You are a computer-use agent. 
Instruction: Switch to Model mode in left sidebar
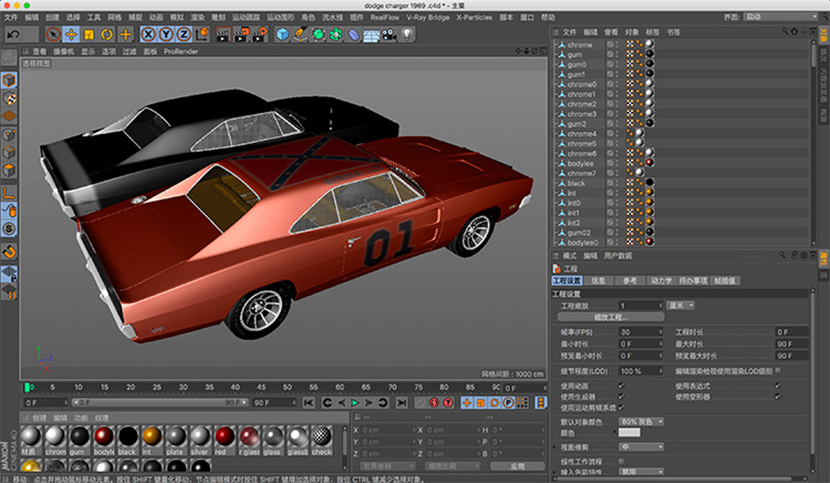tap(9, 80)
